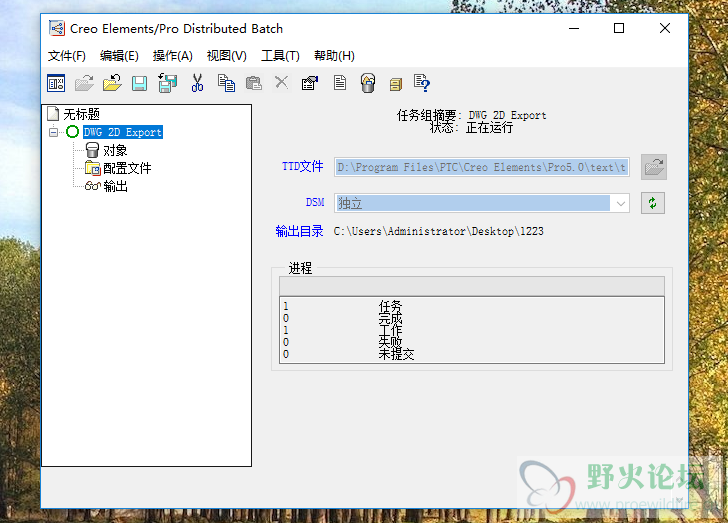Click the grayed open folder toolbar icon
Image resolution: width=728 pixels, height=523 pixels.
84,84
